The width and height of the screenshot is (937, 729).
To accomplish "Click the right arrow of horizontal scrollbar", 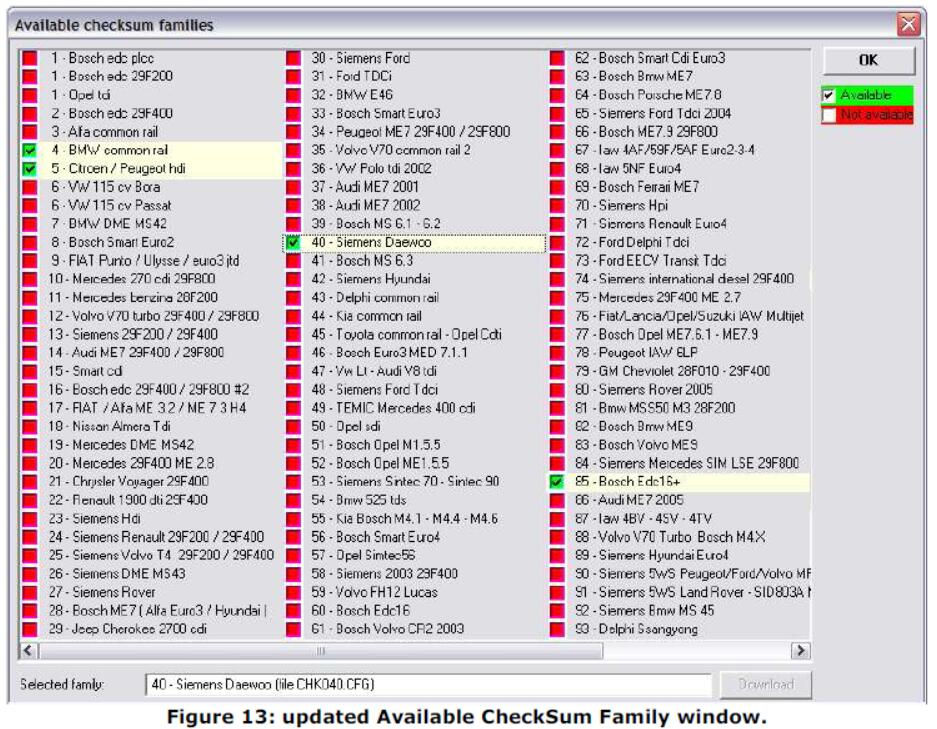I will click(801, 650).
